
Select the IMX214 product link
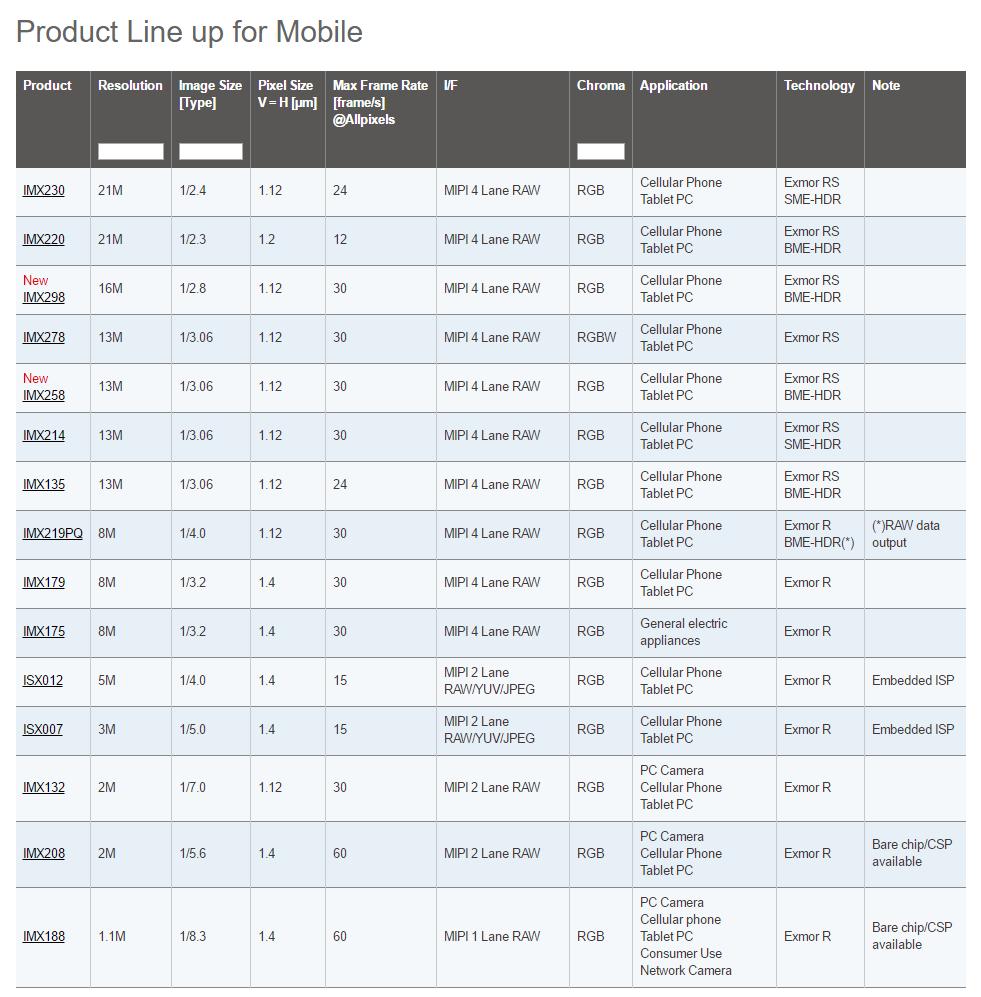click(x=44, y=436)
